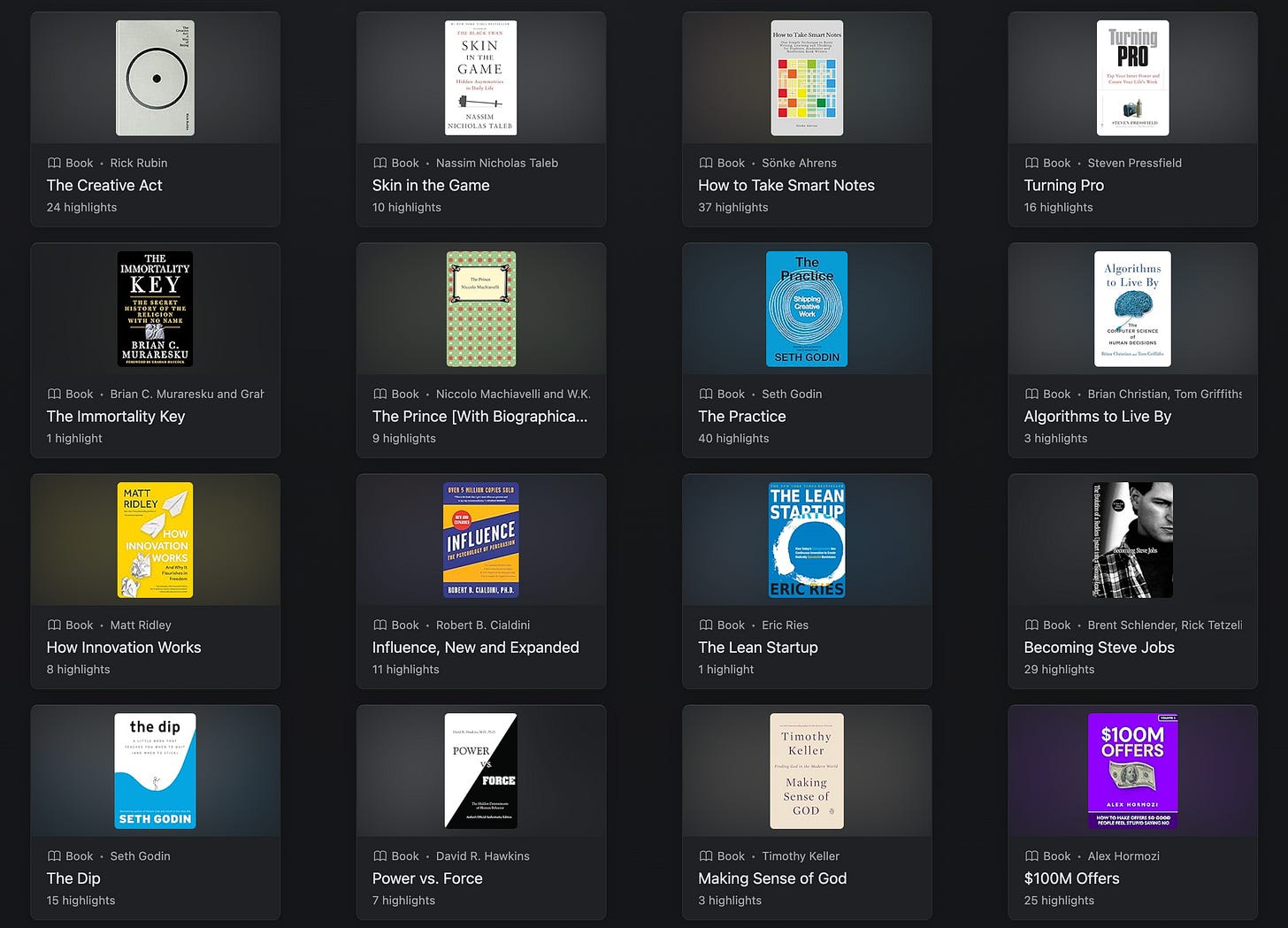Click the book icon beside Brian C. Muraresku
The image size is (1288, 928).
pos(54,394)
